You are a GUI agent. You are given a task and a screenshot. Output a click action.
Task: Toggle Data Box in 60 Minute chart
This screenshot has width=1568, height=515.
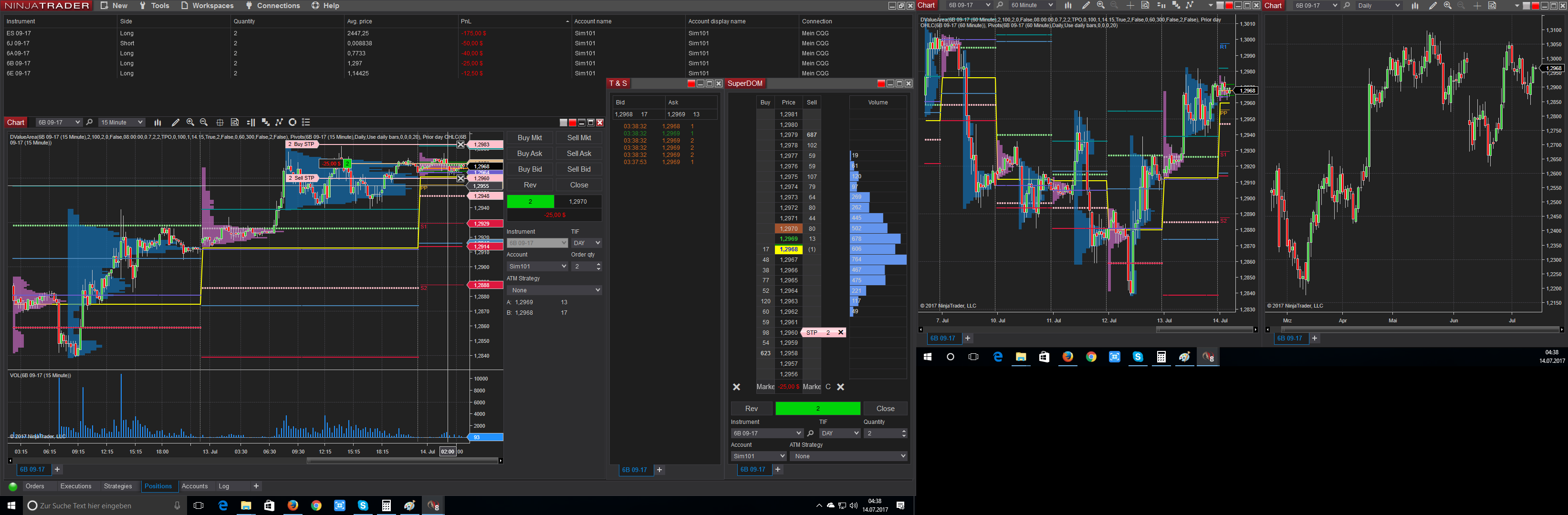click(x=1145, y=5)
